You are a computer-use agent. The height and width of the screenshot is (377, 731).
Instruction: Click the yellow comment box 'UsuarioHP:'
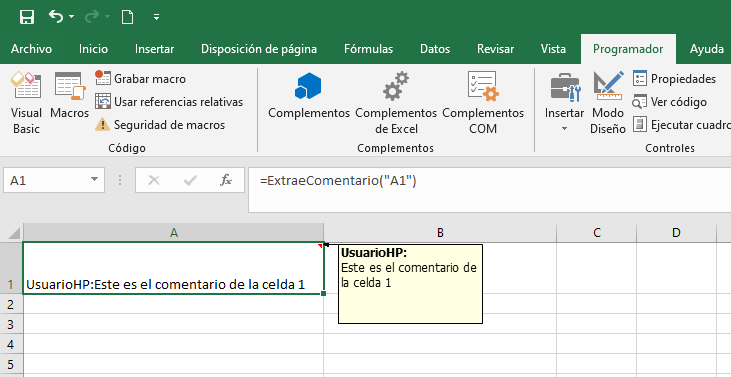pos(410,284)
